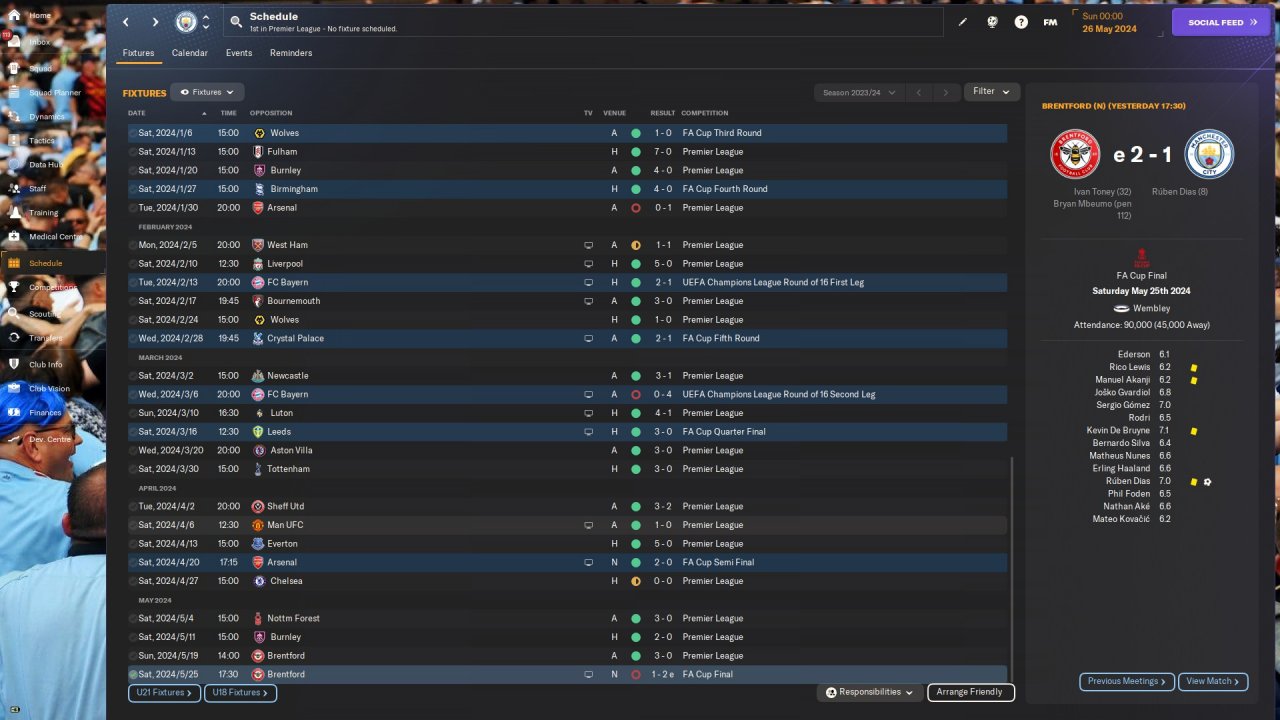Open Squad Planner in the sidebar

pyautogui.click(x=54, y=93)
